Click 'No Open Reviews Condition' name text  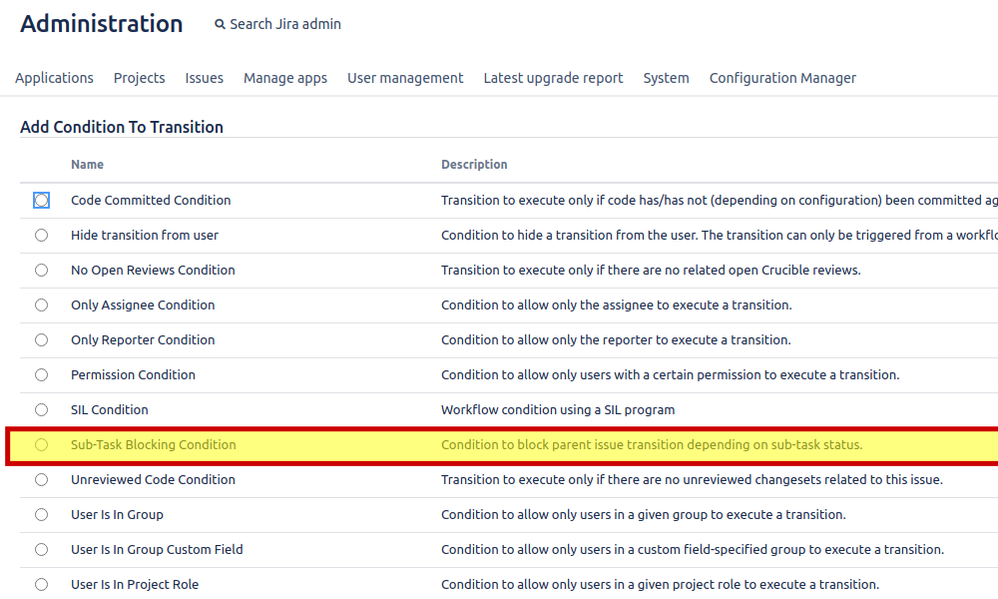point(153,270)
